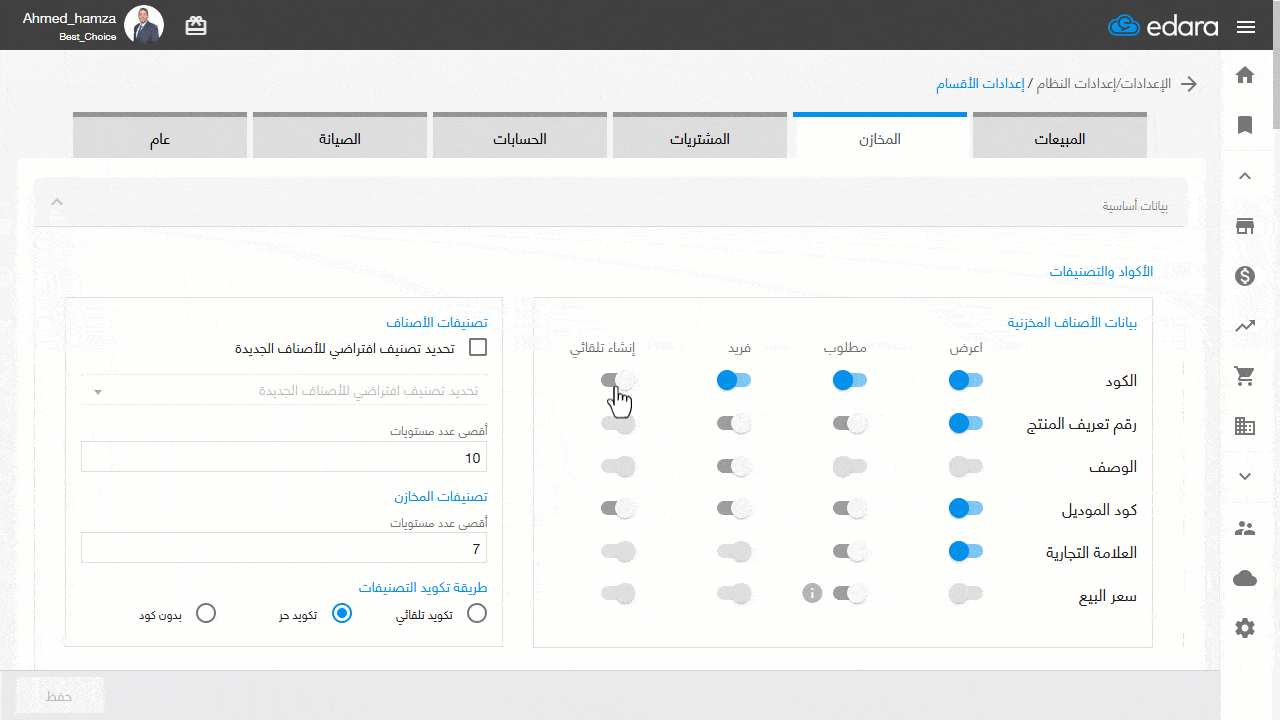
Task: Click the sidebar down chevron
Action: pos(1245,477)
